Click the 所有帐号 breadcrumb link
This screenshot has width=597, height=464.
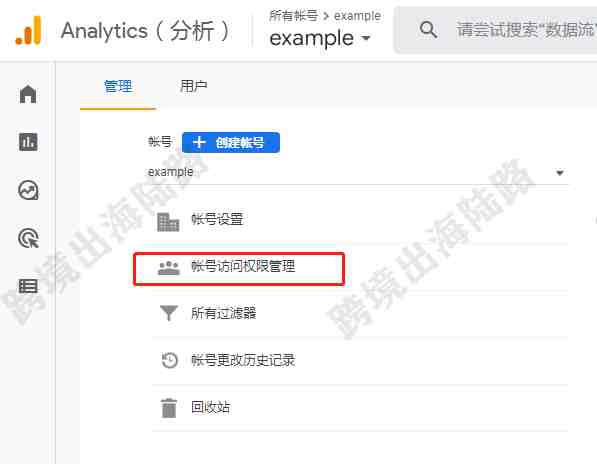[x=293, y=16]
